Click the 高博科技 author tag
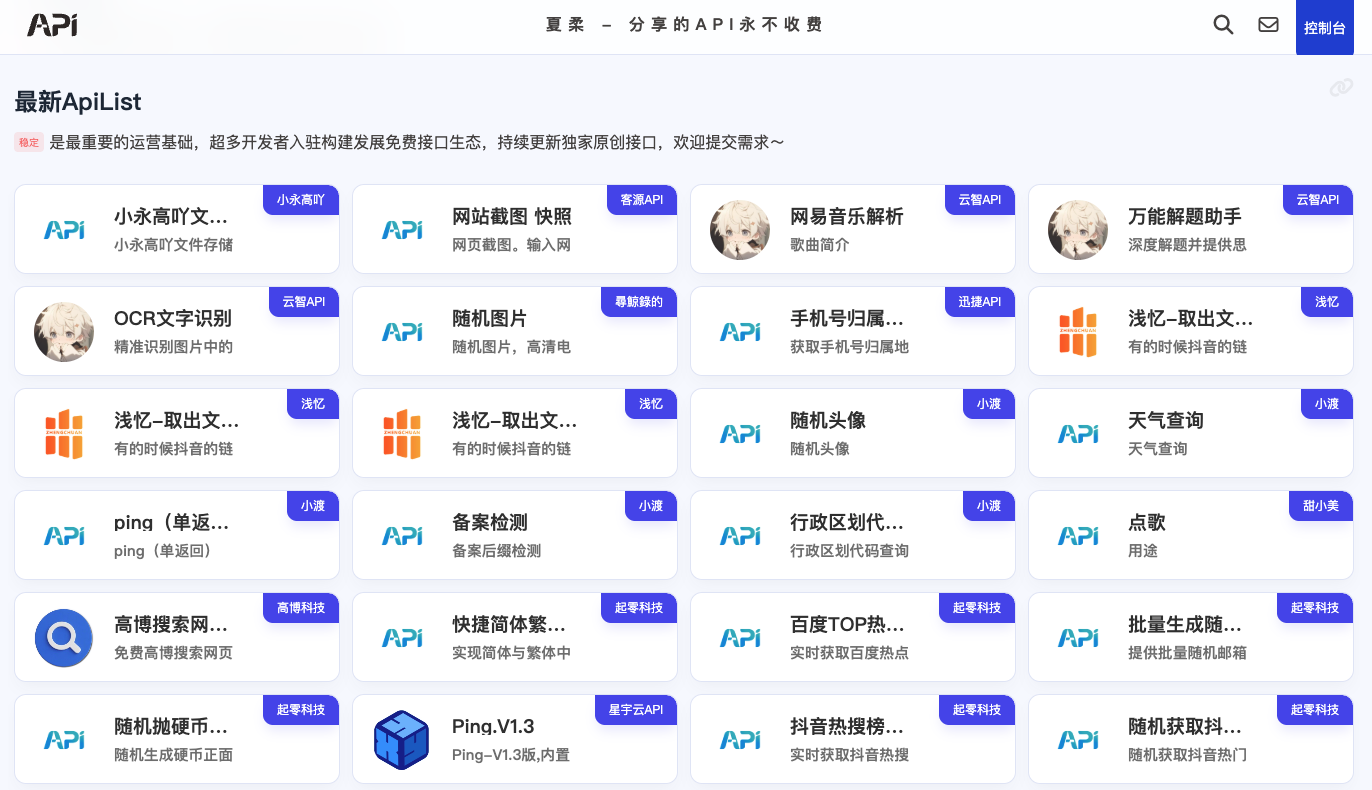 point(301,608)
